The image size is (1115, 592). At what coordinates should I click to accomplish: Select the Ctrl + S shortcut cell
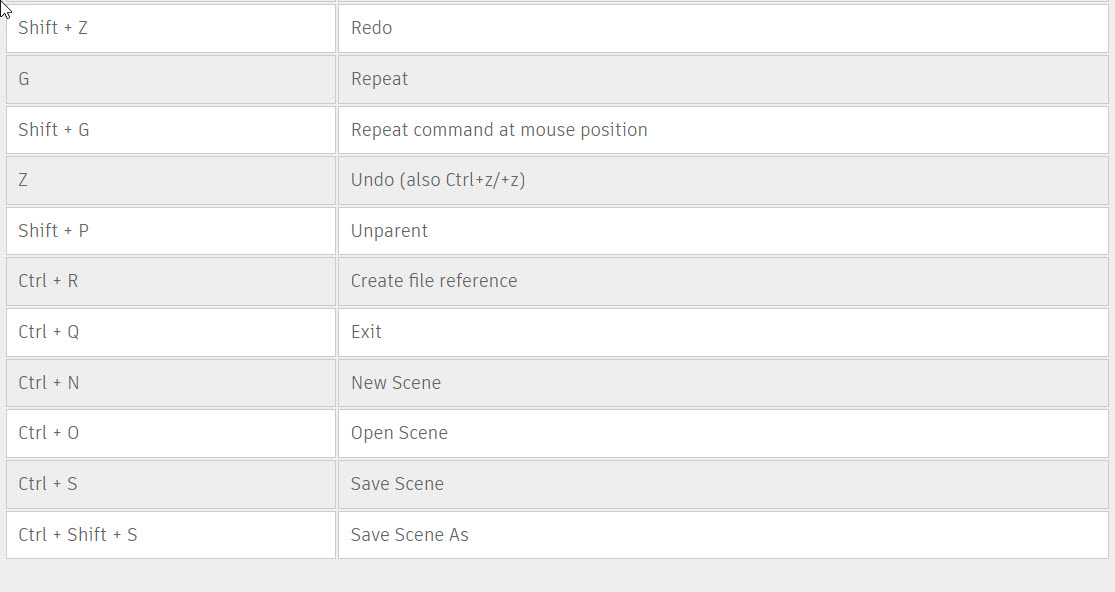coord(171,485)
